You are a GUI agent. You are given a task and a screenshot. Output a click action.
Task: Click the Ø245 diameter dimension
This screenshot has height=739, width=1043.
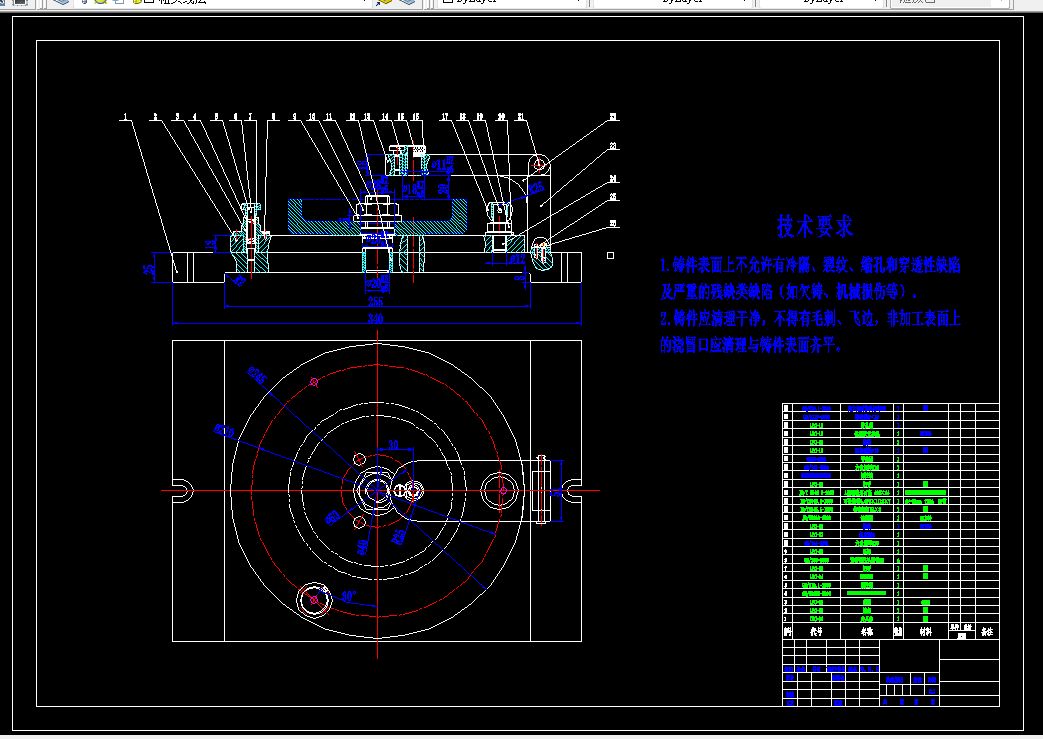point(257,376)
